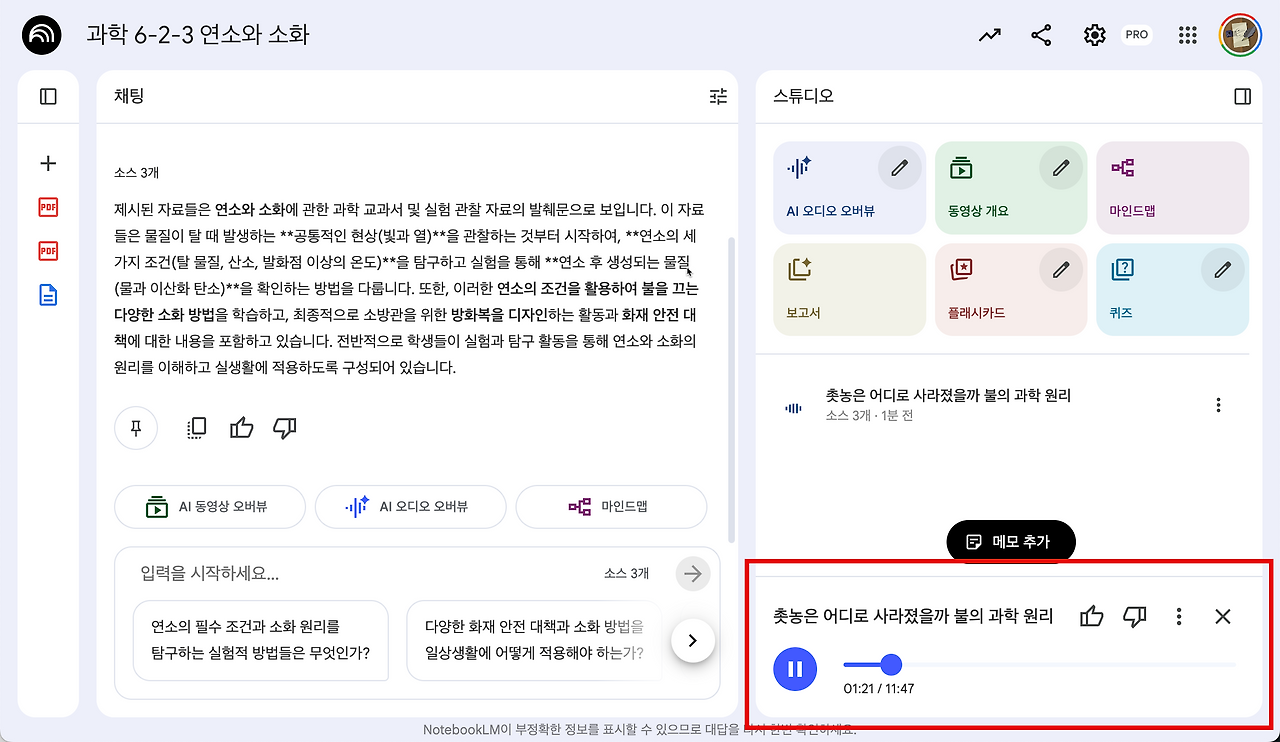
Task: Customize the 플래시카드 card with pencil
Action: [1061, 269]
